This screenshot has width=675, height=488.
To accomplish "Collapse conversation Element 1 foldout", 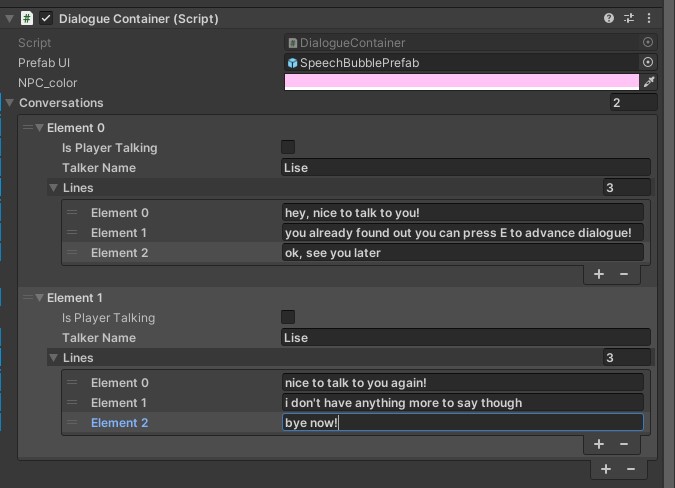I will click(40, 298).
